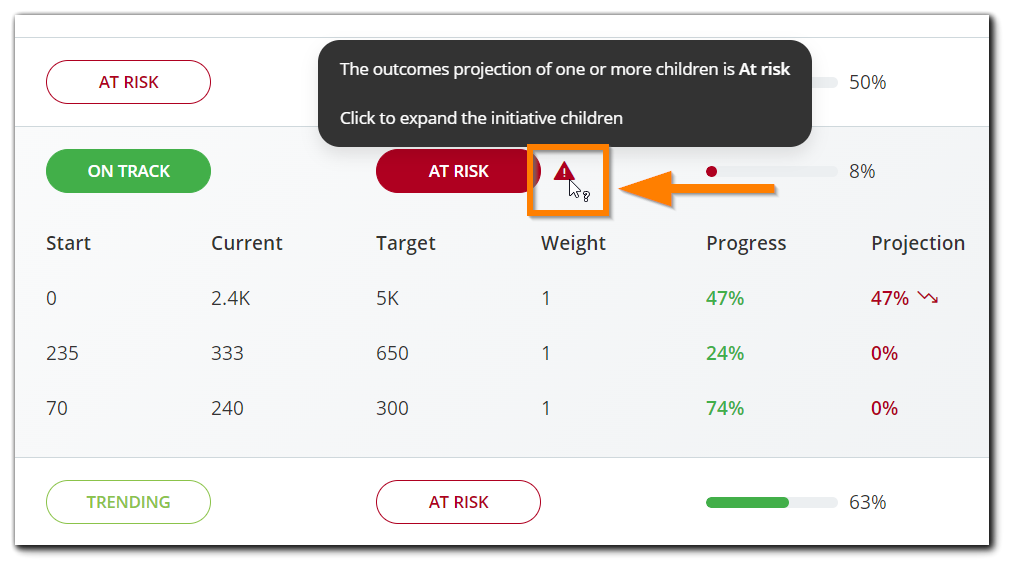Viewport: 1016px width, 572px height.
Task: Click the 24% progress value
Action: tap(725, 353)
